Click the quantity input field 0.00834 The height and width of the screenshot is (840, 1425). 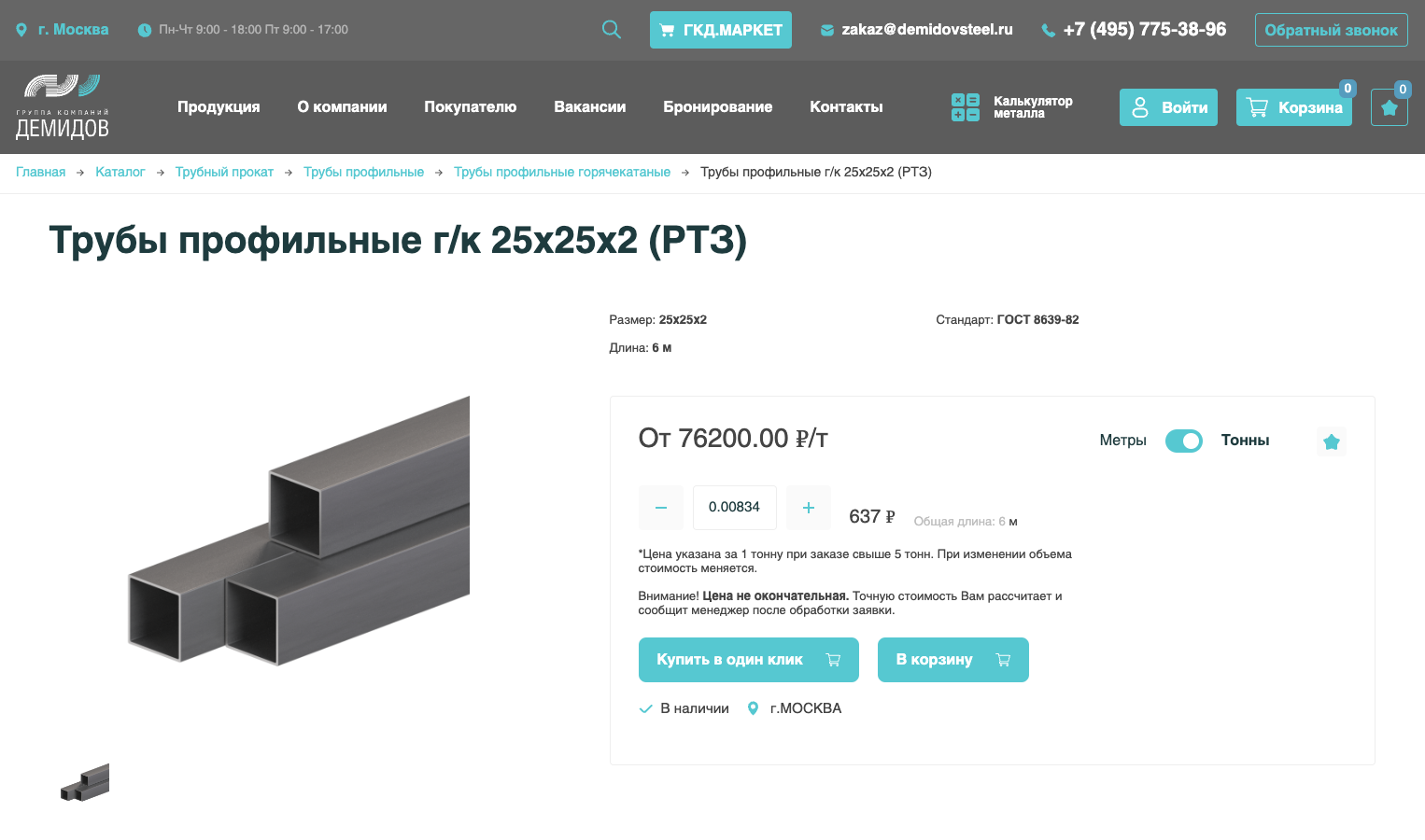pyautogui.click(x=734, y=508)
